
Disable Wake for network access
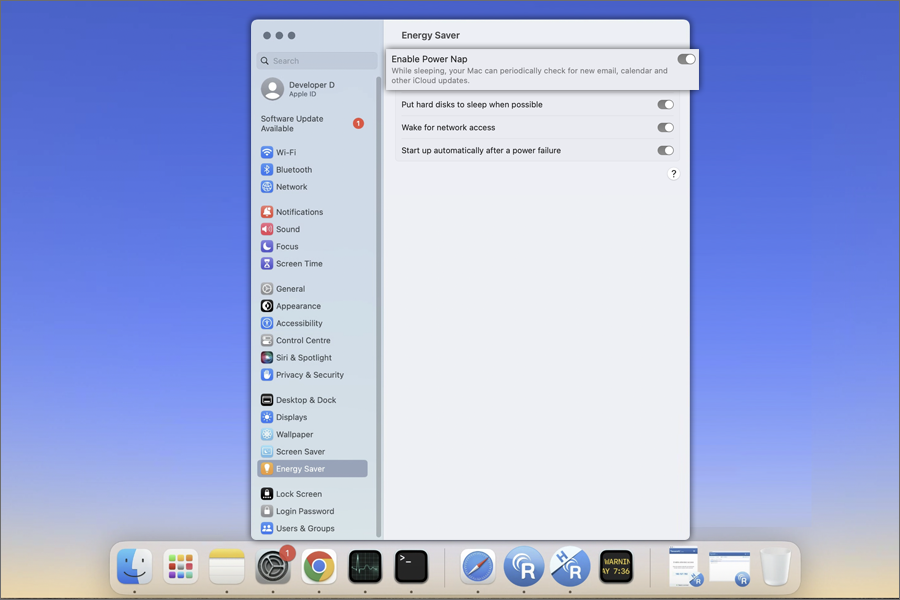(665, 128)
